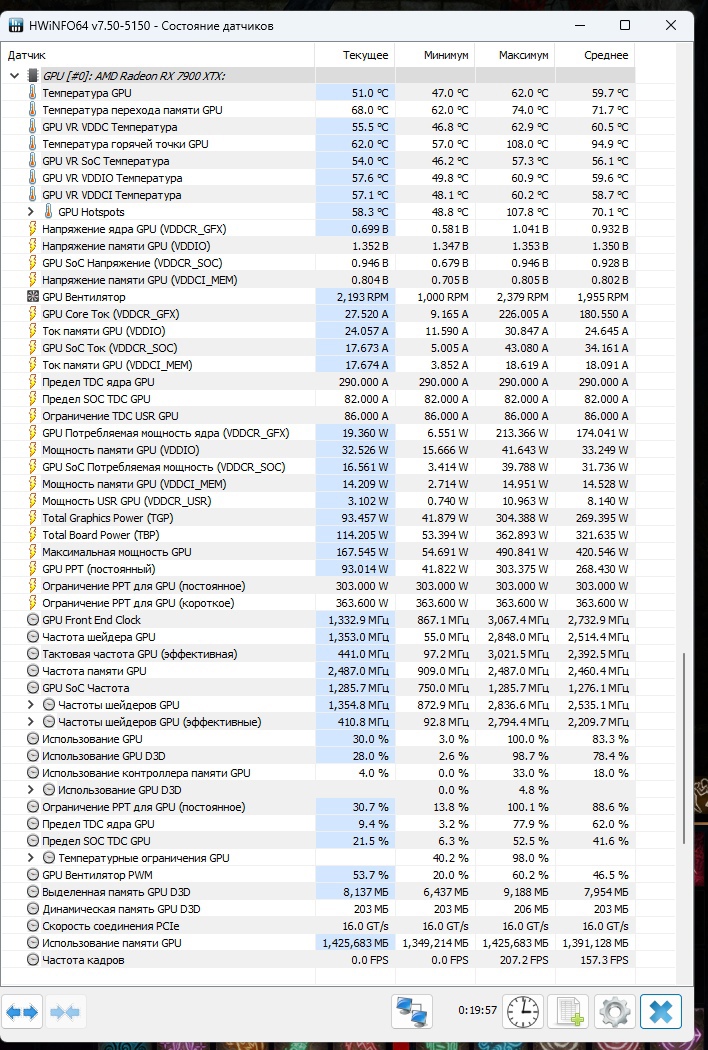This screenshot has width=708, height=1050.
Task: Select Частота шейдера GPU row
Action: tap(318, 637)
